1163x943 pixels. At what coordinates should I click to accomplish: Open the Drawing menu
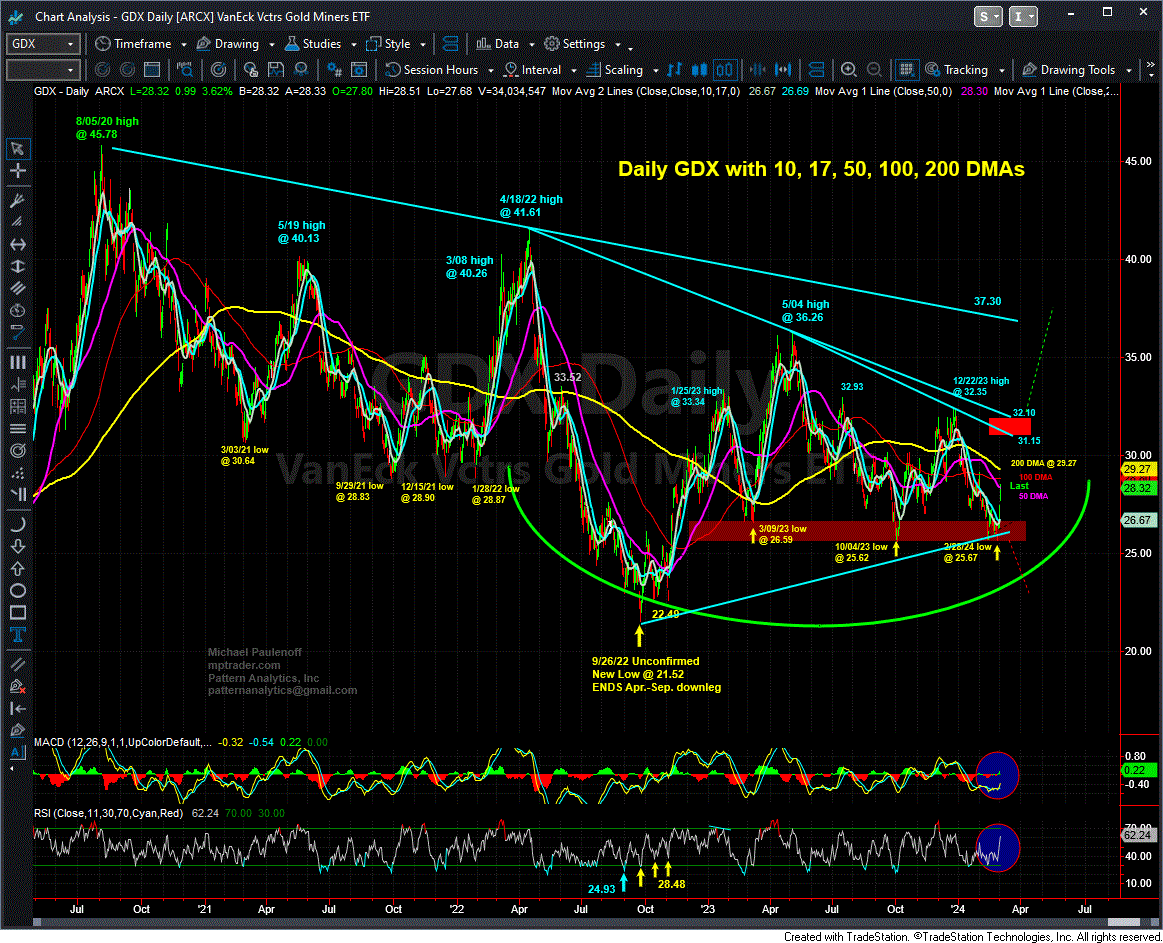(228, 44)
